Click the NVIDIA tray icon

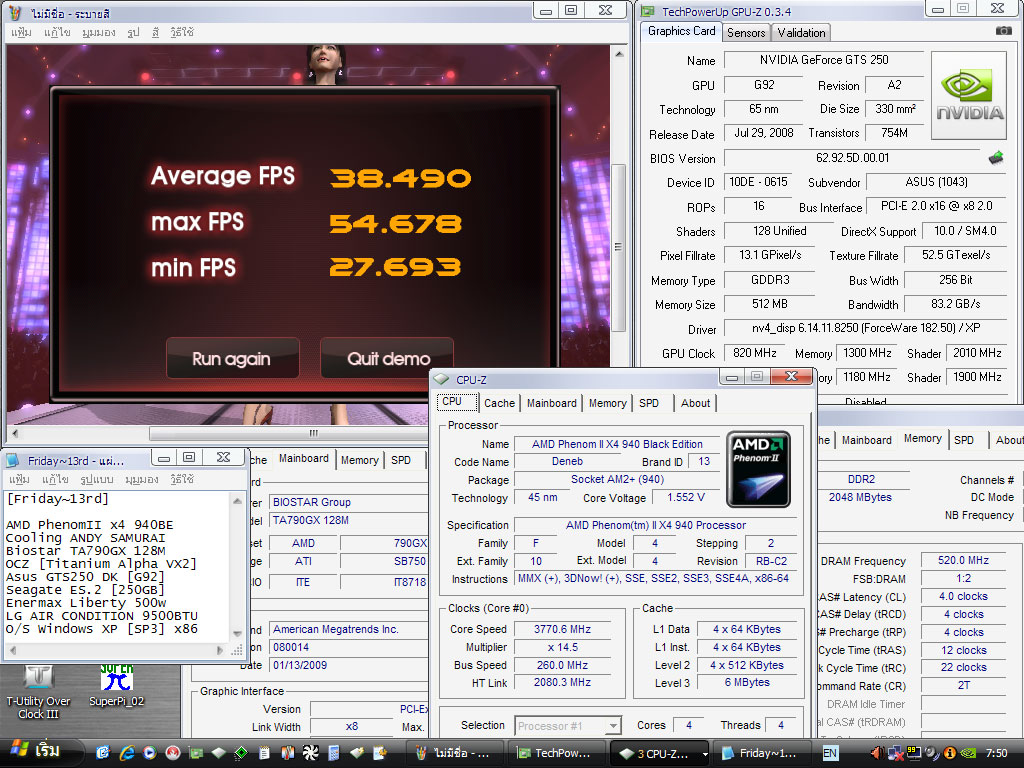(x=968, y=753)
